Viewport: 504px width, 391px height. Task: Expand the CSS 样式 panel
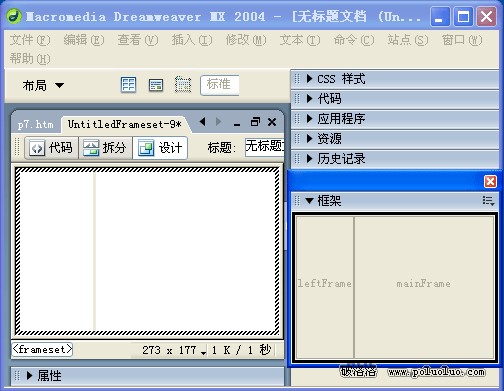395,79
